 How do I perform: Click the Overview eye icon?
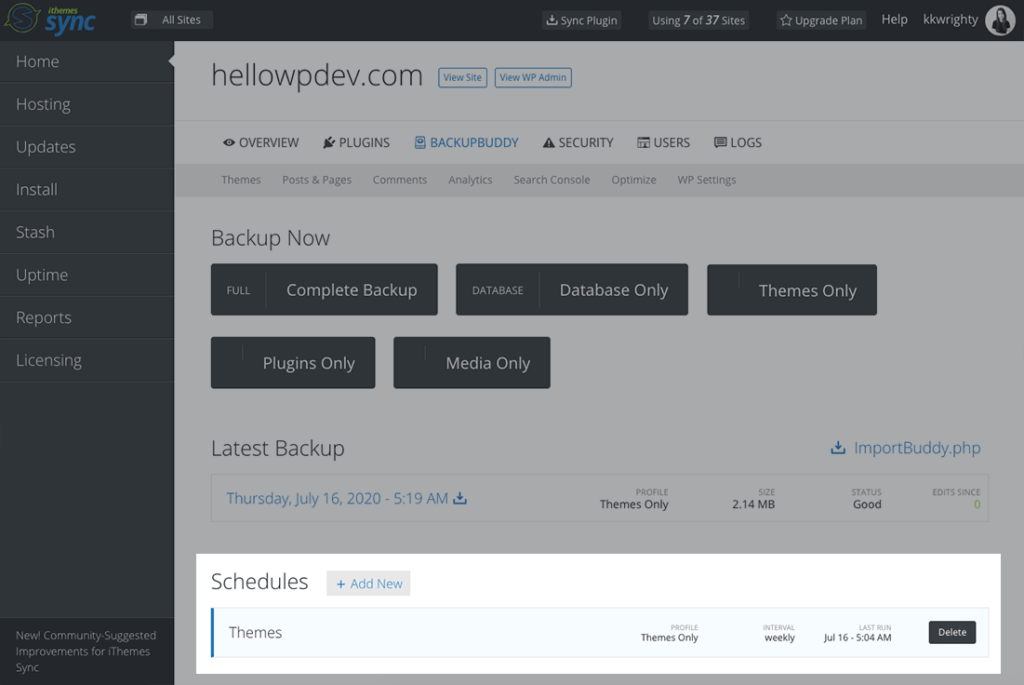[x=229, y=142]
